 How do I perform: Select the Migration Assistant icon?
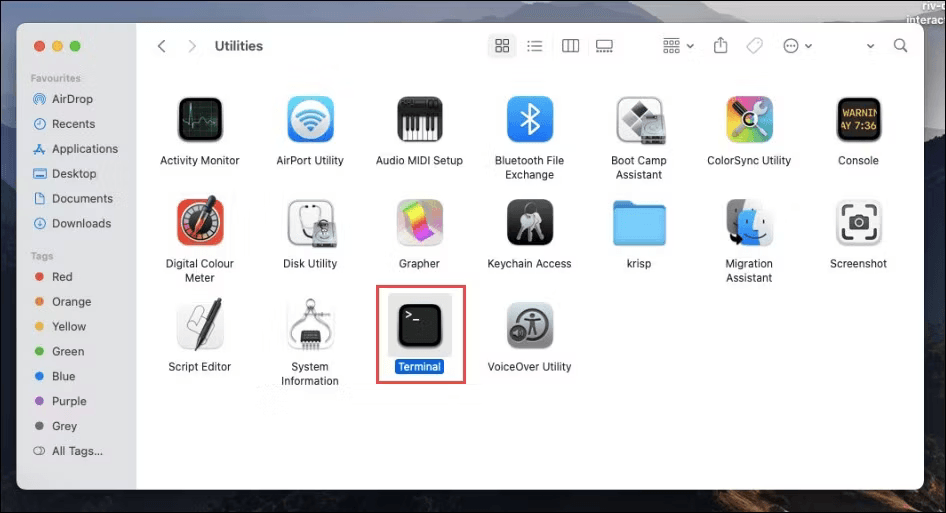click(x=749, y=223)
